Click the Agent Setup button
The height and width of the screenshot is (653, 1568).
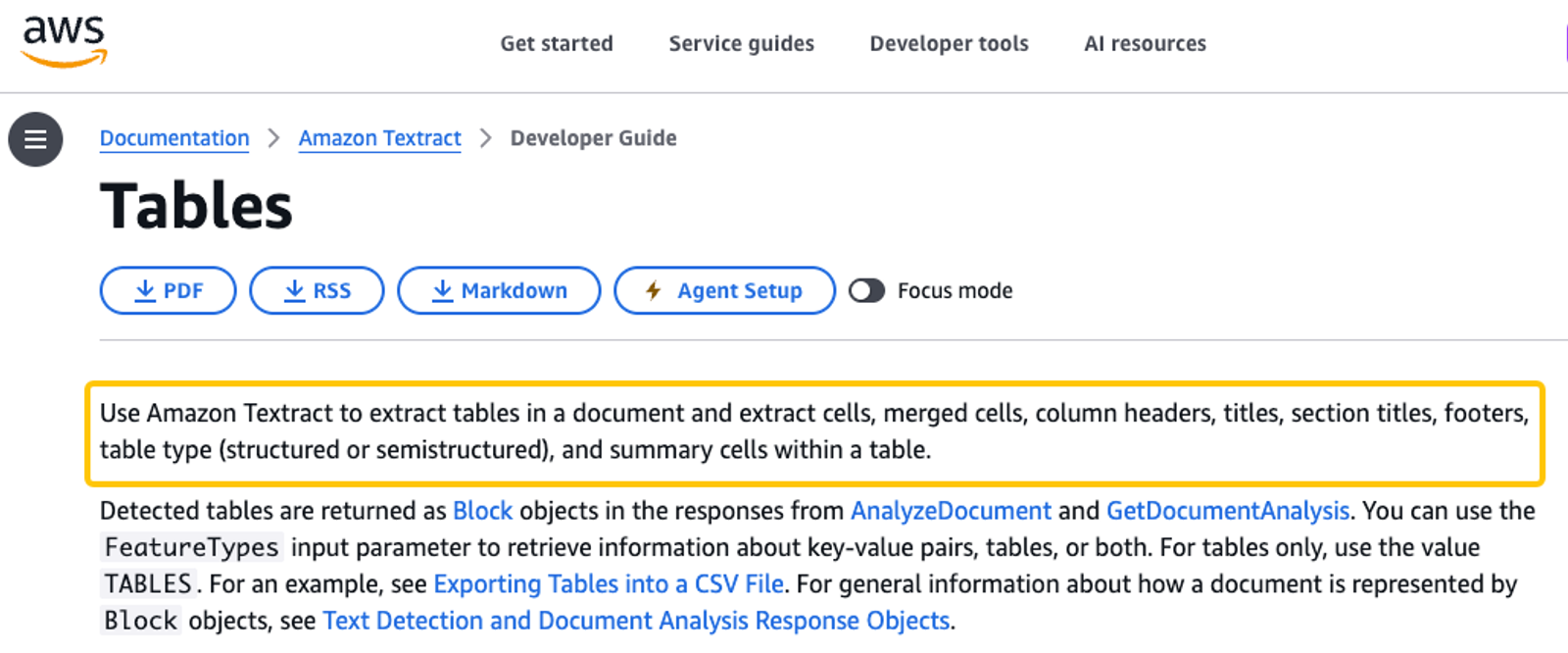[x=724, y=290]
